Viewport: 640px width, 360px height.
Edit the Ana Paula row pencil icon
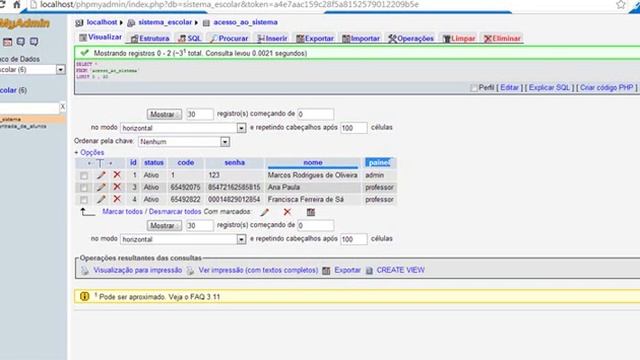[x=101, y=187]
